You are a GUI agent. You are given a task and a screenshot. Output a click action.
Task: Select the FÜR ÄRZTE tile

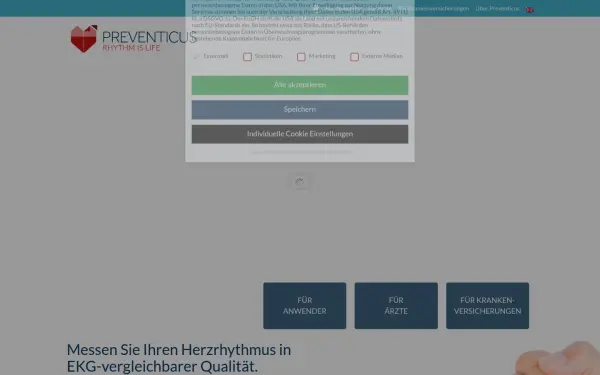396,306
